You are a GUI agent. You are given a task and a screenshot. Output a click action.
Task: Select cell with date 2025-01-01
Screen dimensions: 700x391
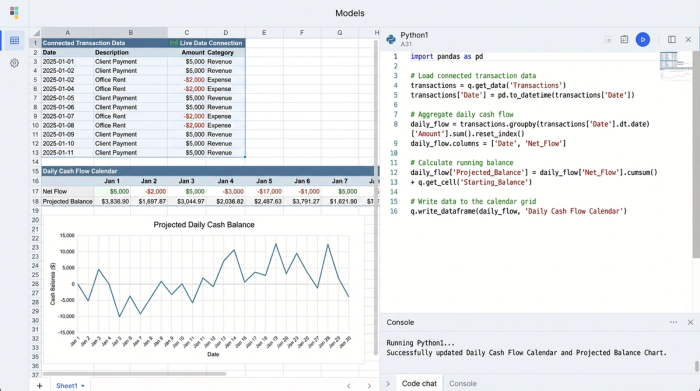pos(67,62)
